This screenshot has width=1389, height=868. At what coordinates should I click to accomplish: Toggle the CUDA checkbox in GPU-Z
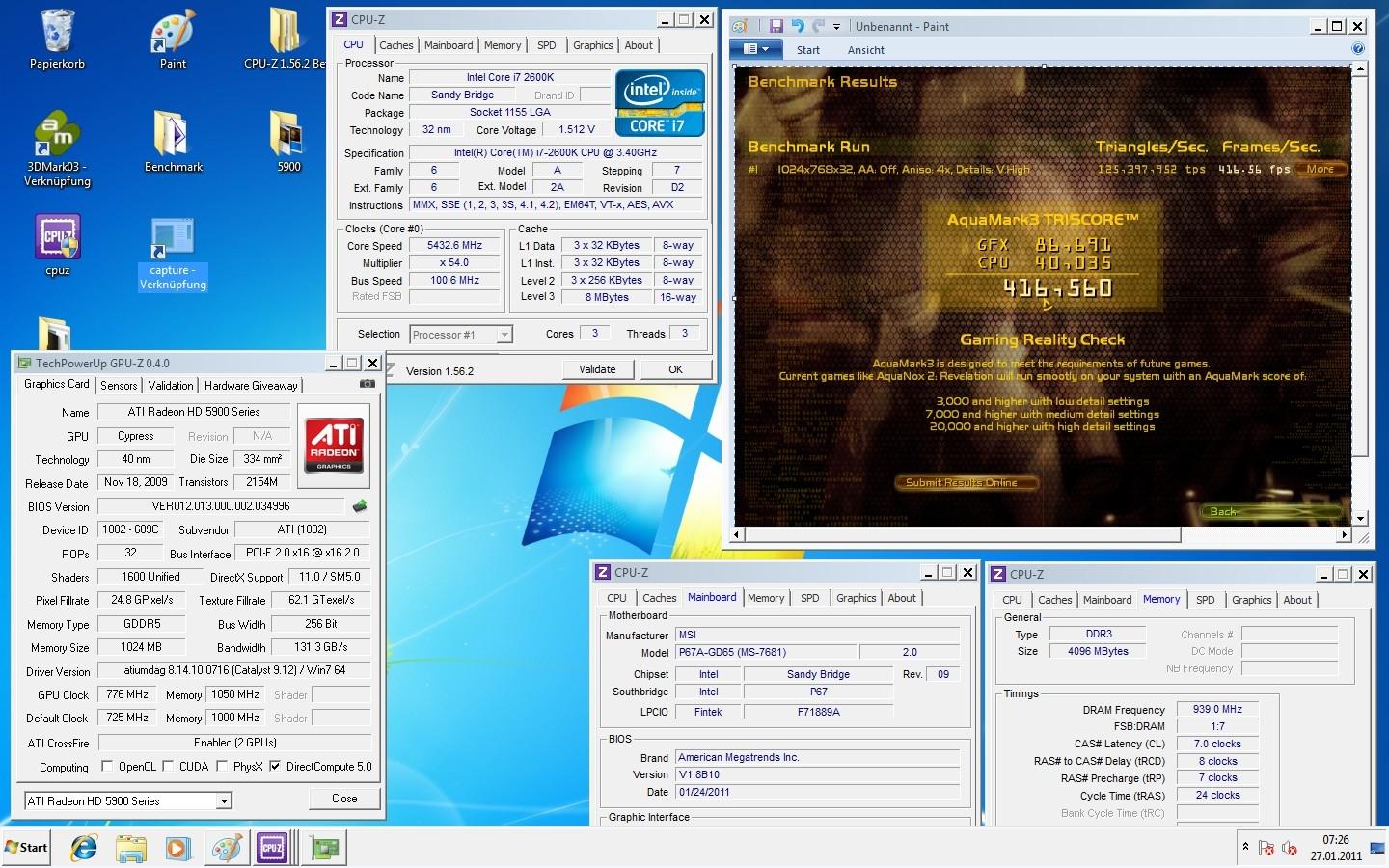point(168,767)
